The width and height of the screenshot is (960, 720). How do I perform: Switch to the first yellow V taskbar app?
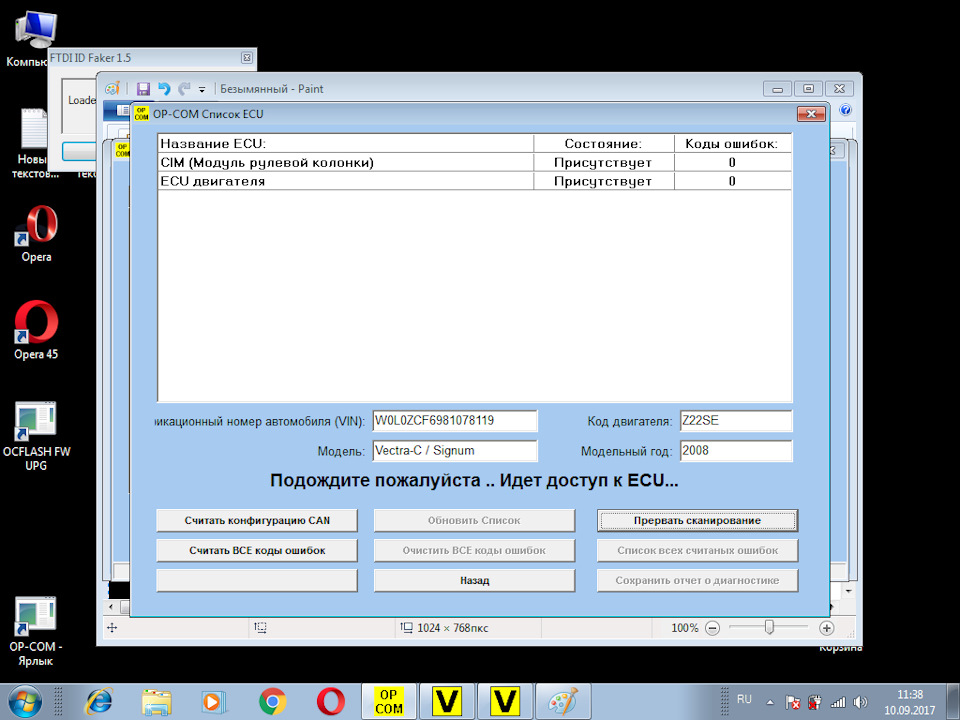[447, 702]
